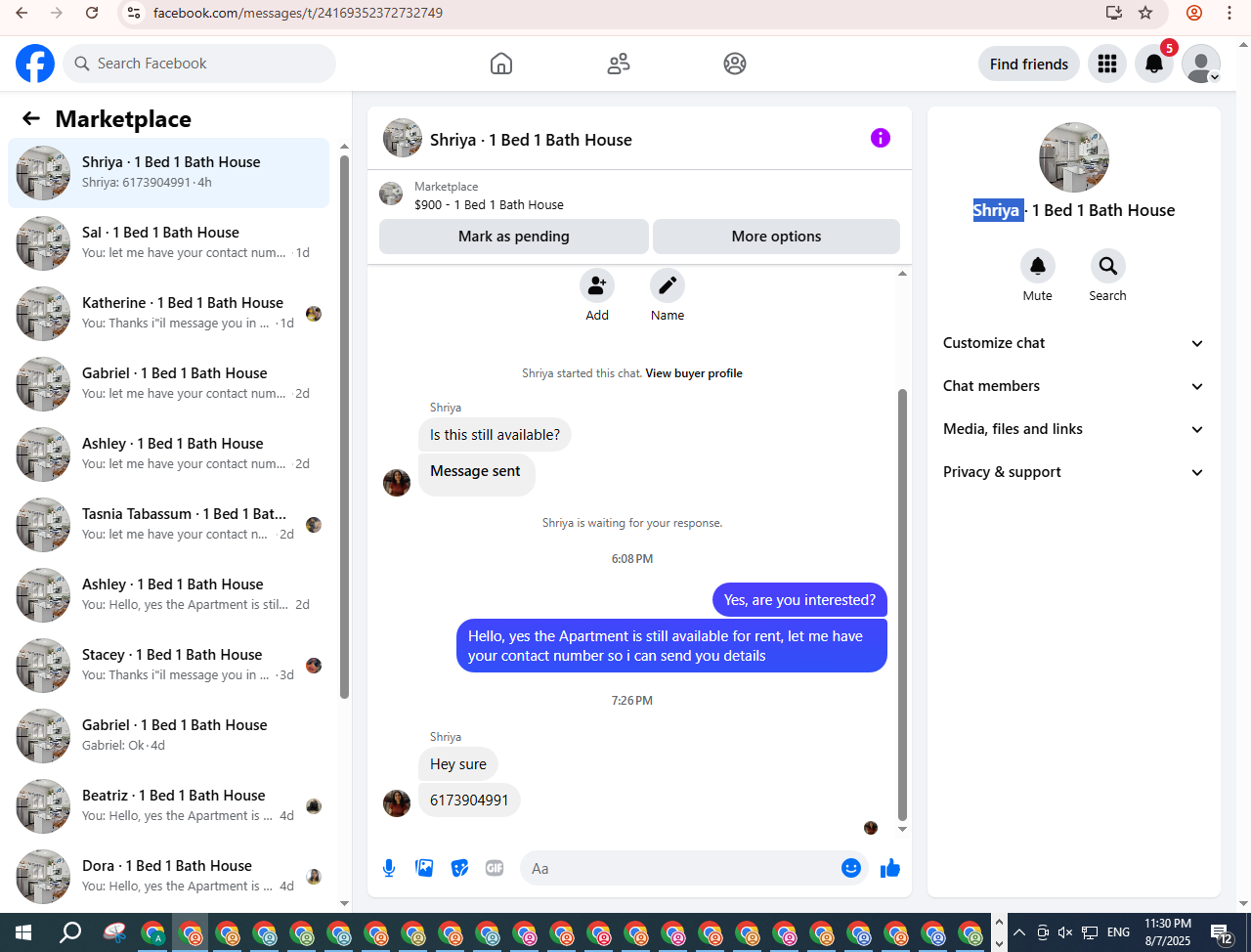Viewport: 1251px width, 952px height.
Task: Click the taskbar volume muted icon
Action: click(x=1065, y=932)
